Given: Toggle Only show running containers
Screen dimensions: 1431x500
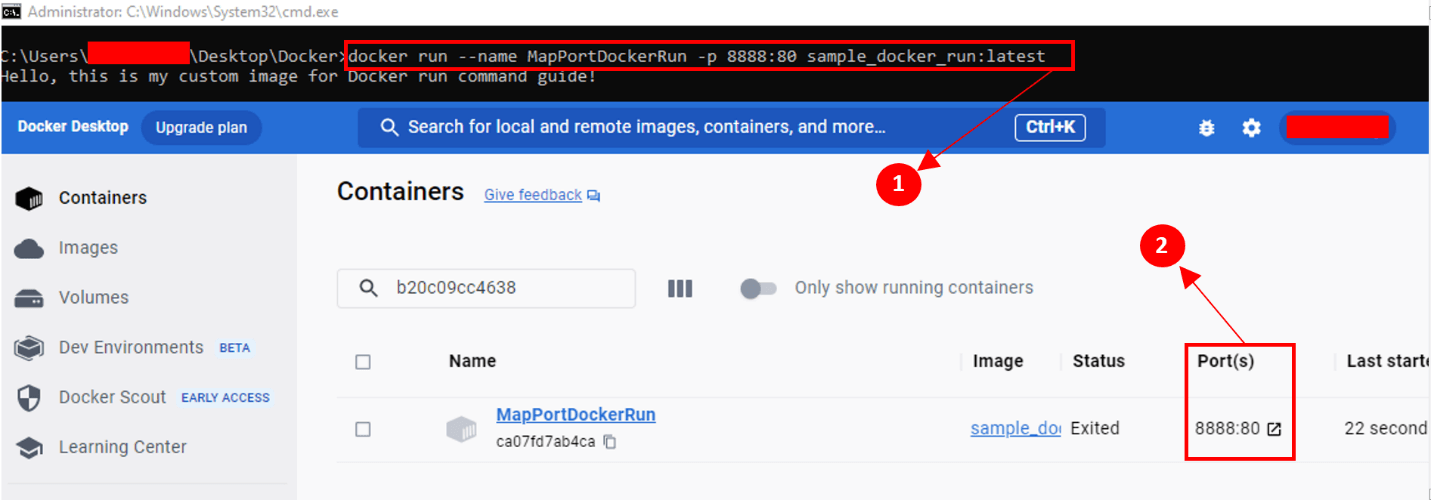Looking at the screenshot, I should tap(758, 288).
